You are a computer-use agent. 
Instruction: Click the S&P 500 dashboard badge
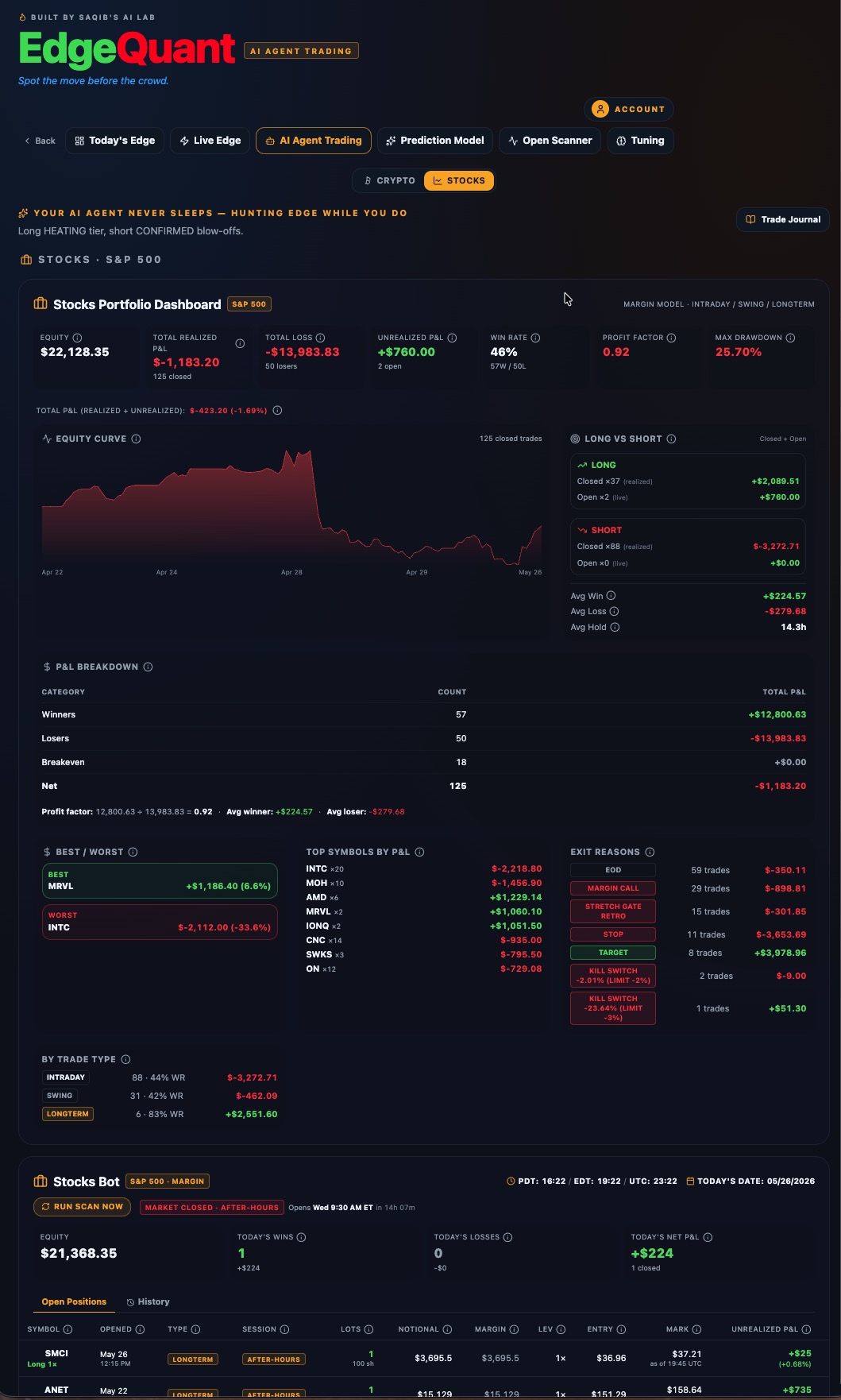249,304
